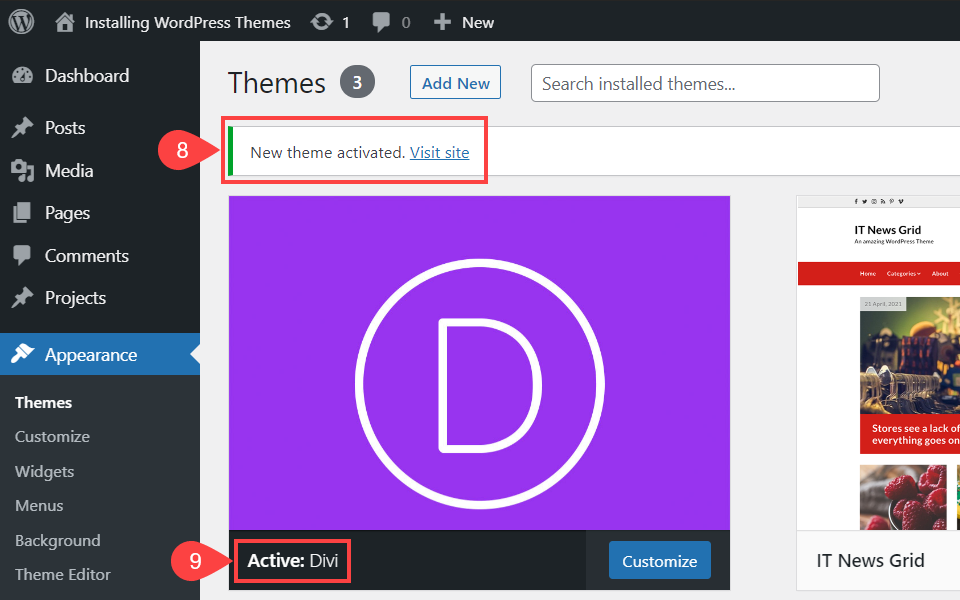Select the Appearance paintbrush icon

click(x=24, y=354)
